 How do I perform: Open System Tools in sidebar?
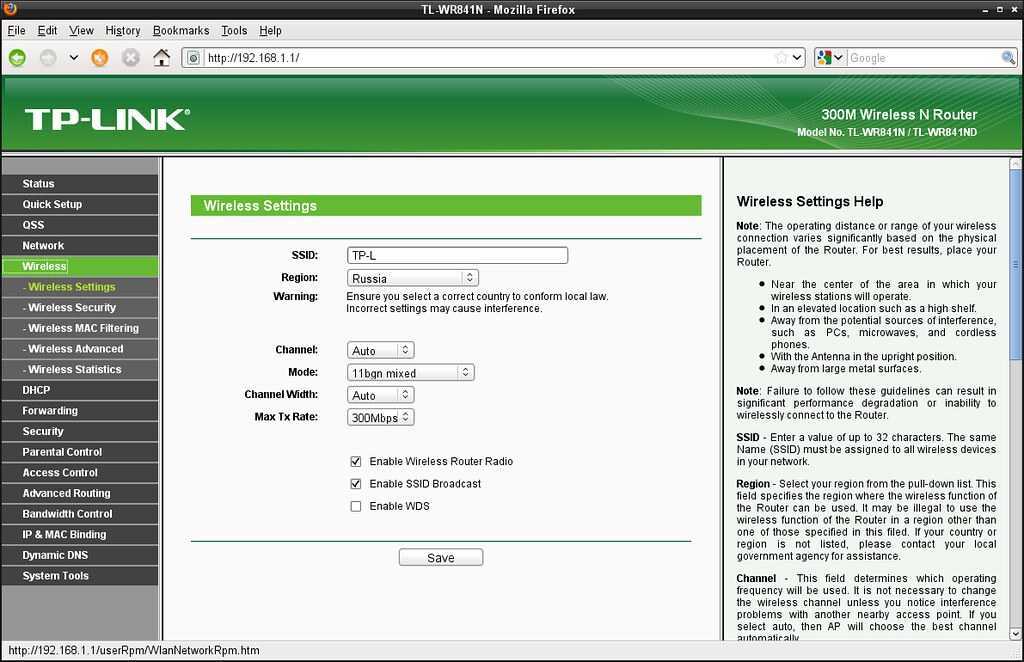coord(80,576)
